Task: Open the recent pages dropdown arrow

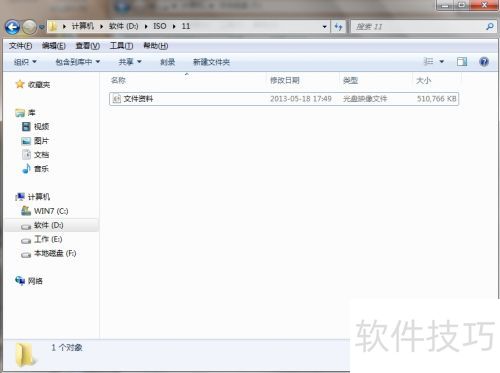Action: [42, 27]
